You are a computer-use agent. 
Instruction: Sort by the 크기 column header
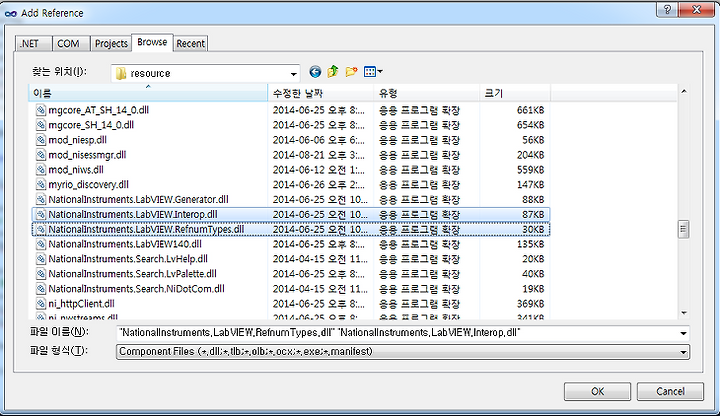coord(515,93)
